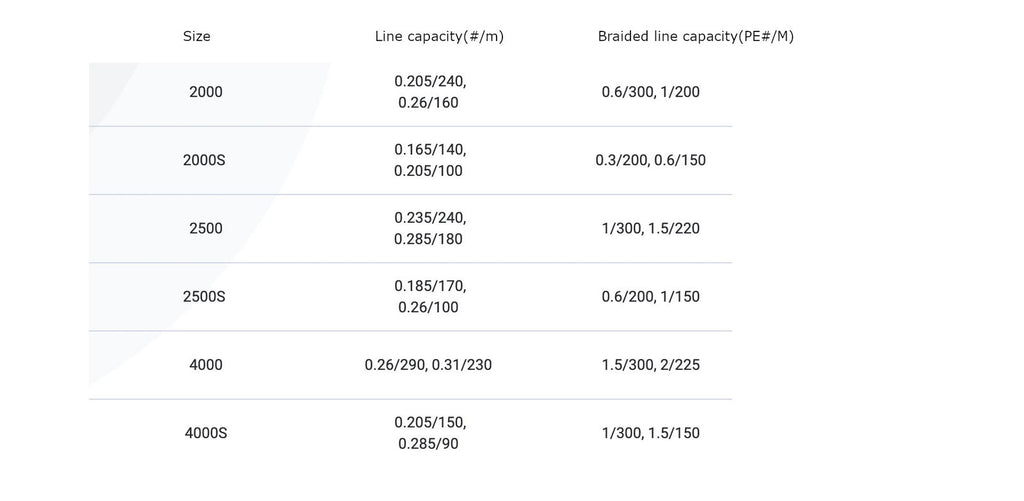1024x501 pixels.
Task: Click braided capacity 0.6/300, 1/200 cell
Action: (651, 92)
